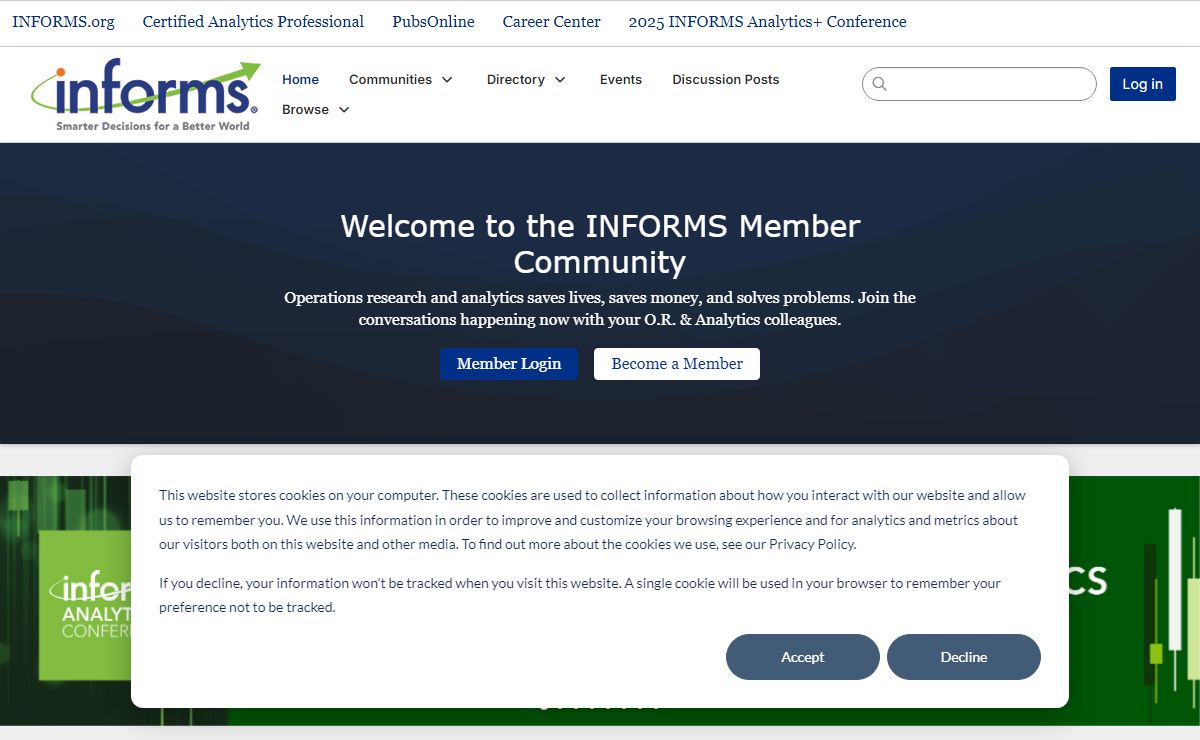Viewport: 1200px width, 740px height.
Task: Expand the Directory dropdown menu
Action: 527,79
